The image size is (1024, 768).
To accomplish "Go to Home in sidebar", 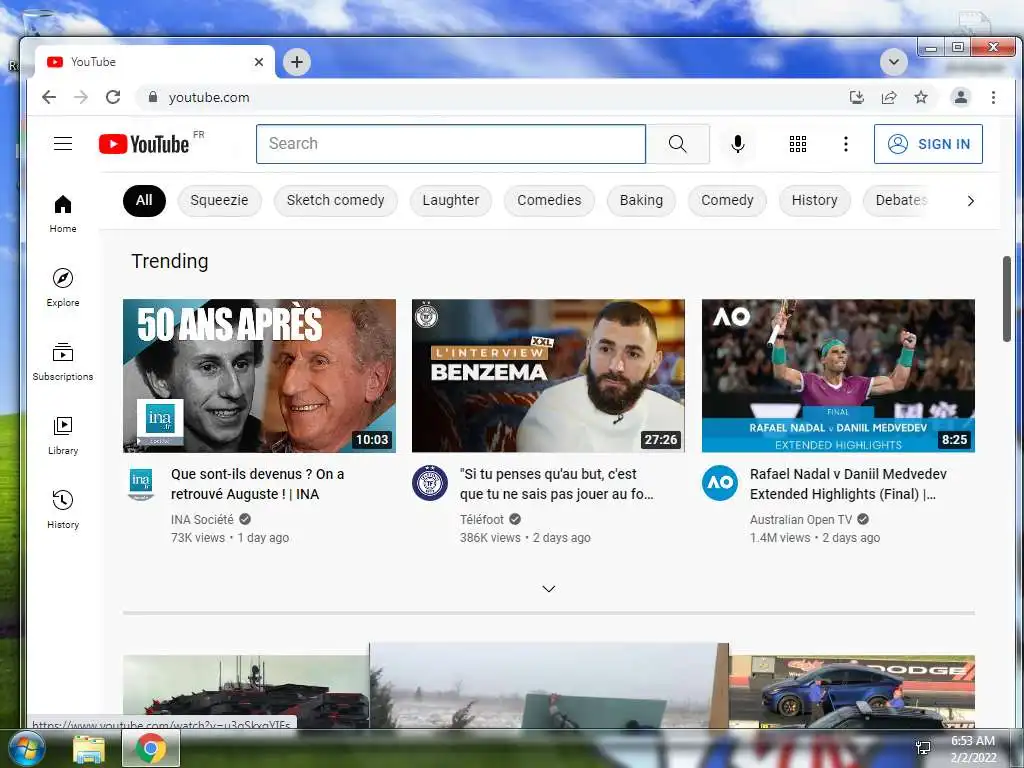I will (63, 214).
